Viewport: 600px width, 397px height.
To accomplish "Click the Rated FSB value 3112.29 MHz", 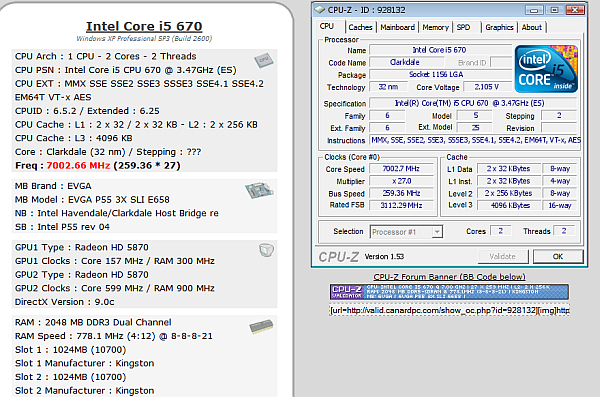I will 401,205.
